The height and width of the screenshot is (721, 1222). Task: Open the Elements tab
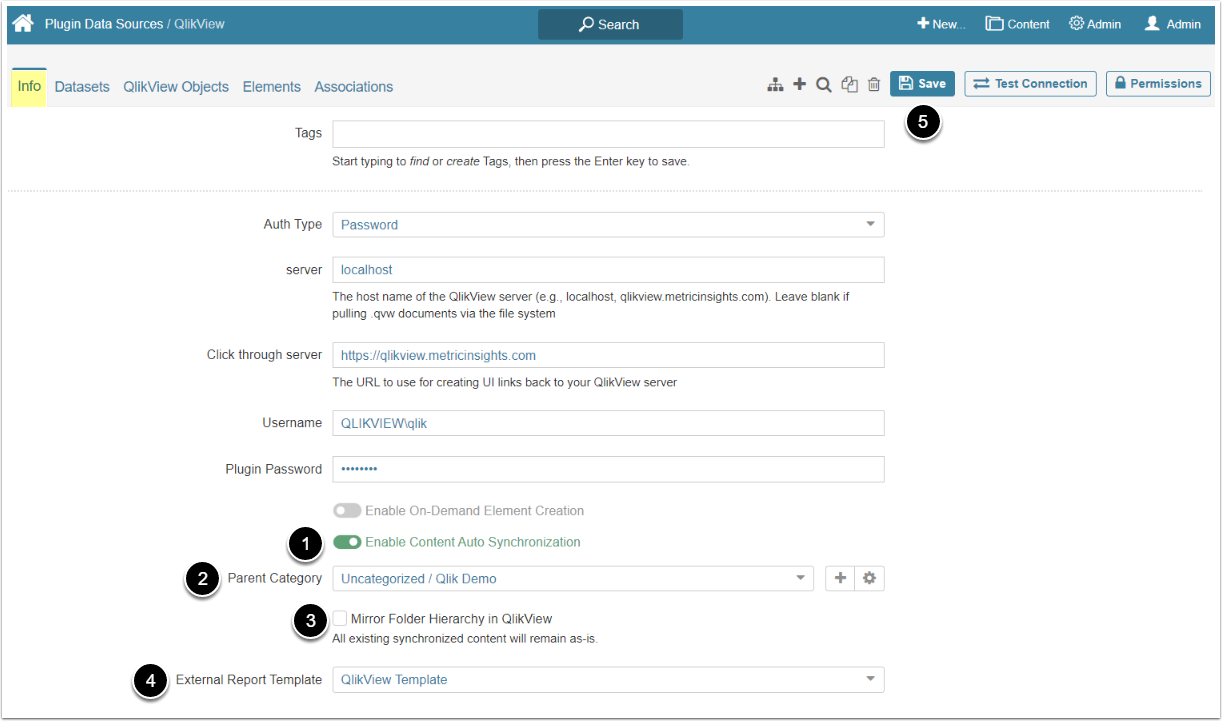(272, 87)
